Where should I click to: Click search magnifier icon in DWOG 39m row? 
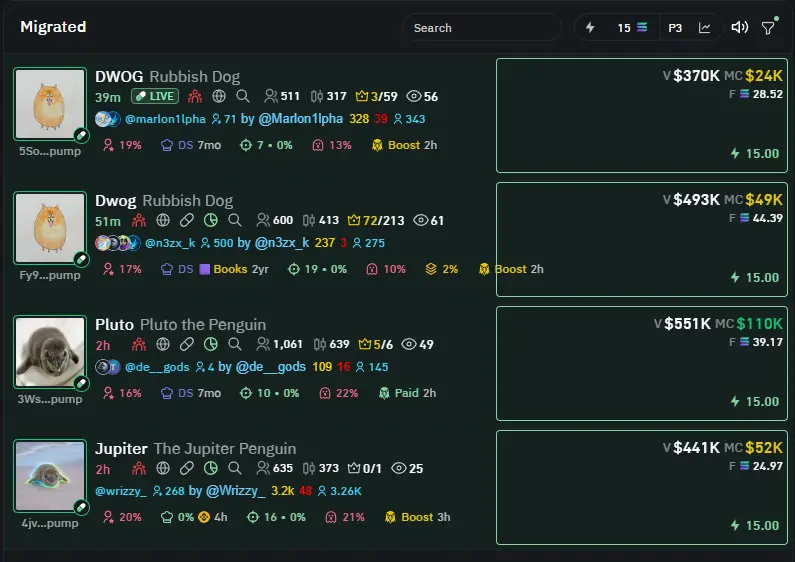click(x=243, y=96)
